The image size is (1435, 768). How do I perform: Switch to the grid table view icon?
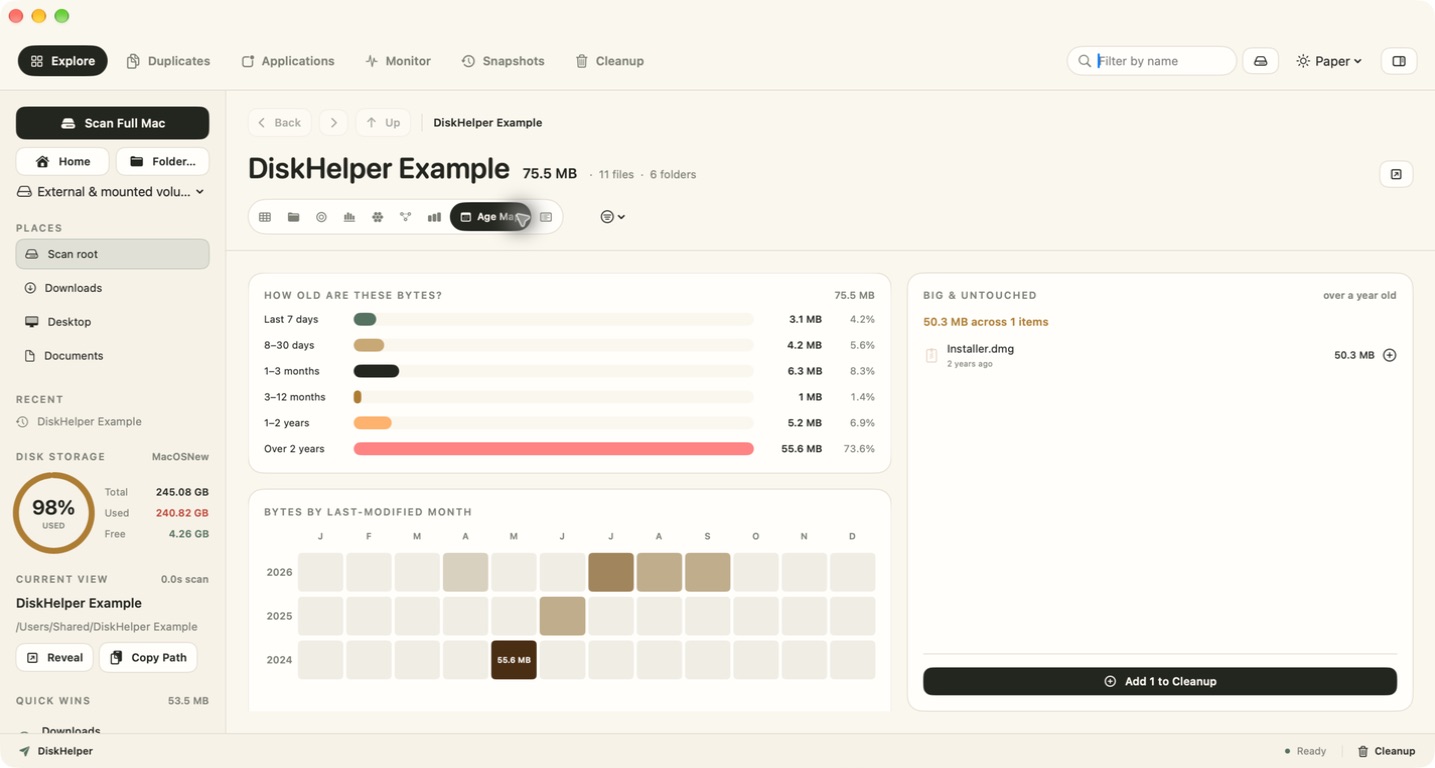pyautogui.click(x=265, y=217)
